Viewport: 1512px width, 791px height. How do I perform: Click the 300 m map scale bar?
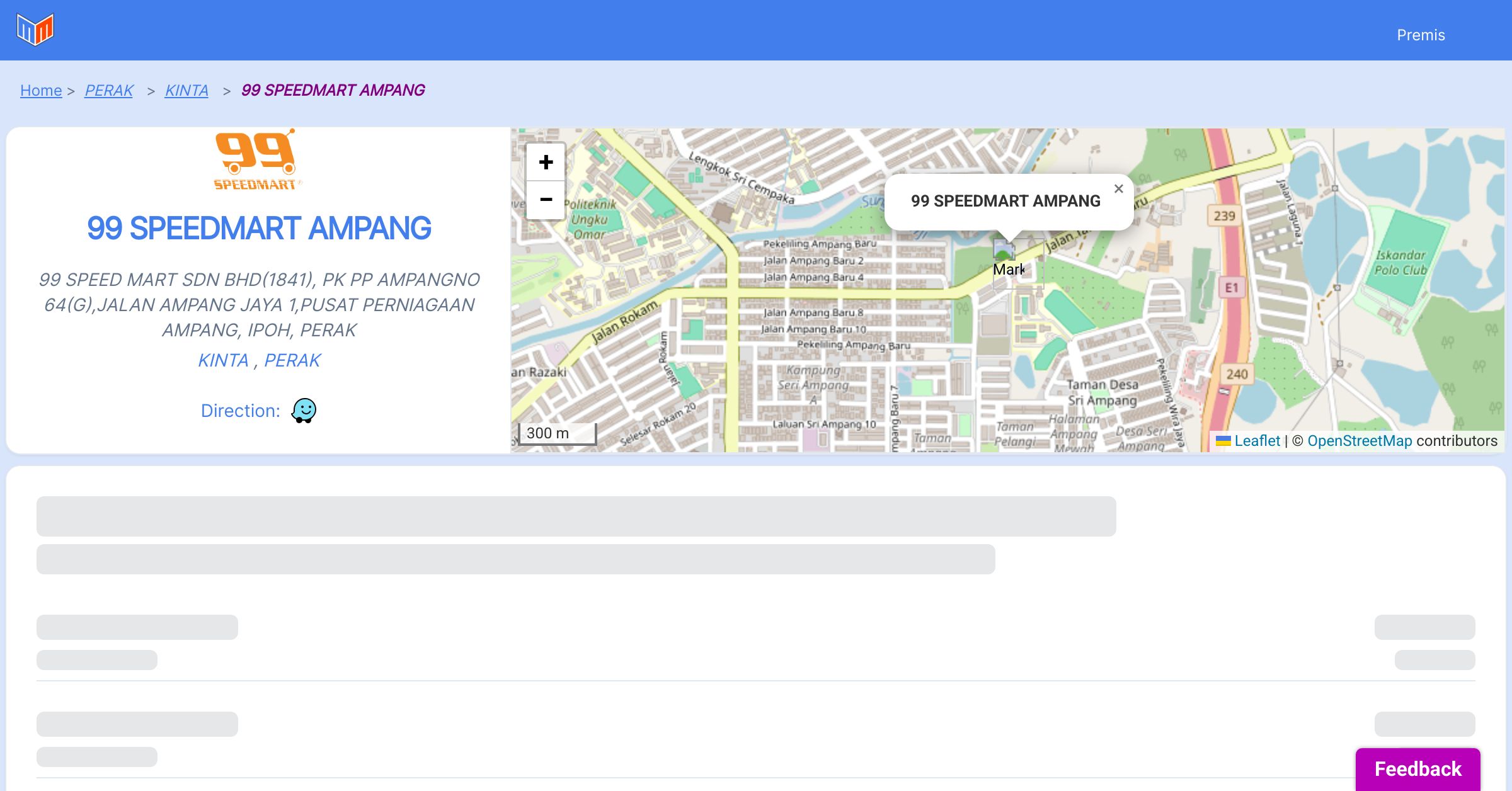tap(557, 433)
